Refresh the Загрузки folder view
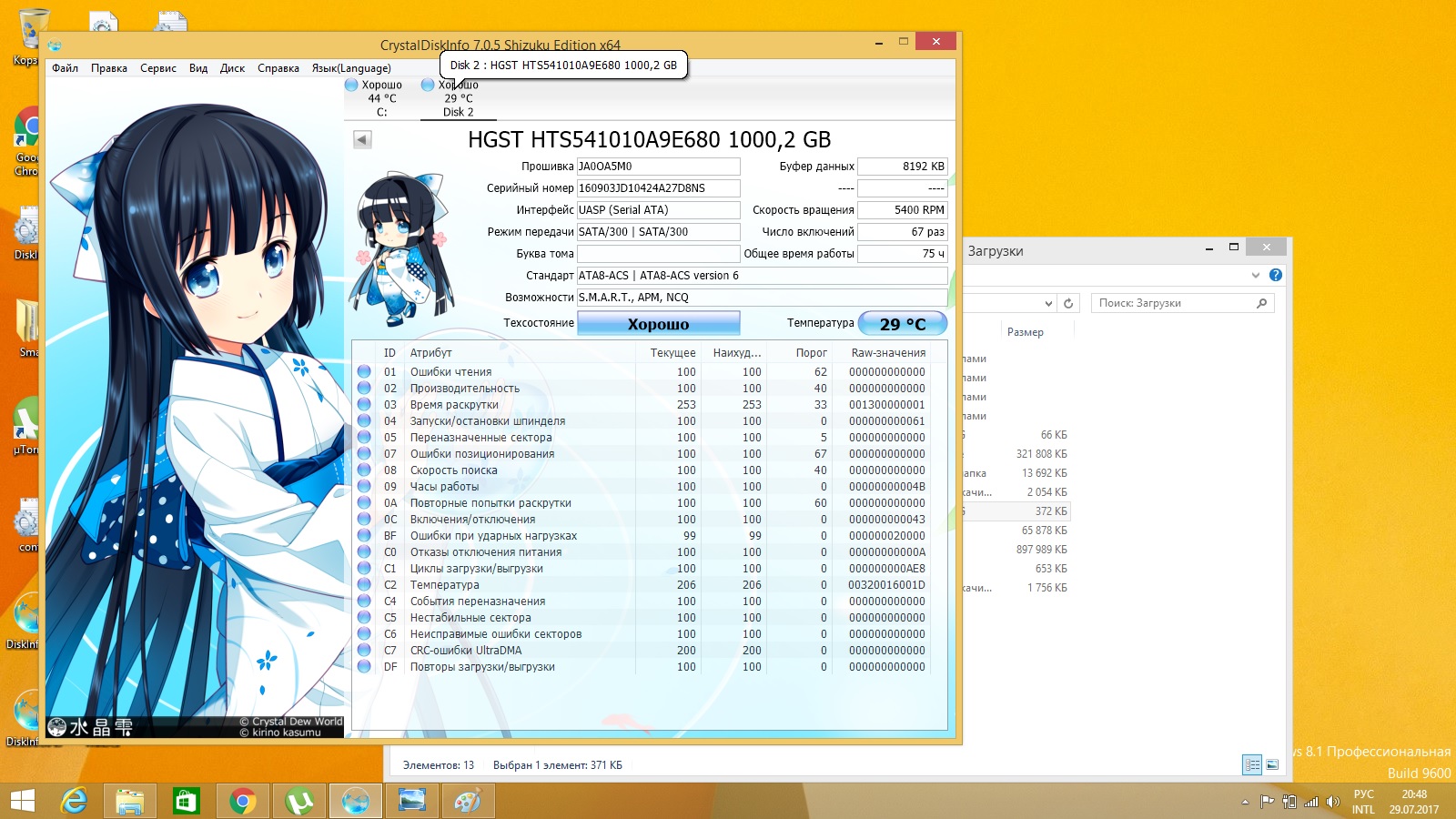This screenshot has height=819, width=1456. tap(1068, 303)
